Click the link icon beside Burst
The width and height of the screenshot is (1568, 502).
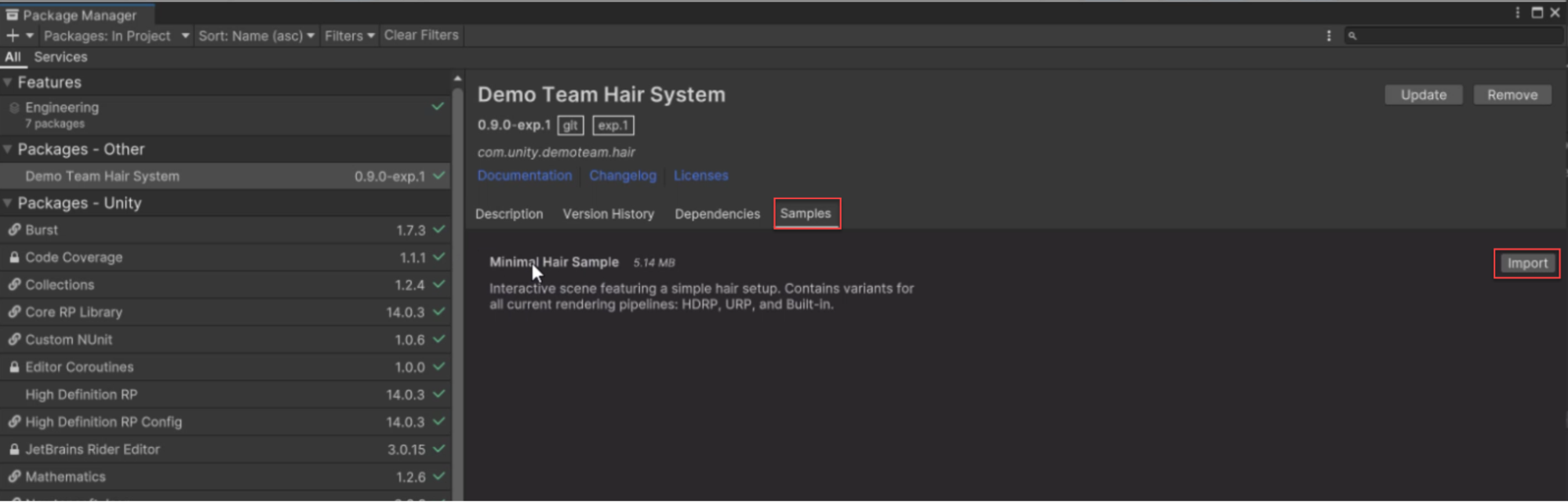pyautogui.click(x=14, y=230)
